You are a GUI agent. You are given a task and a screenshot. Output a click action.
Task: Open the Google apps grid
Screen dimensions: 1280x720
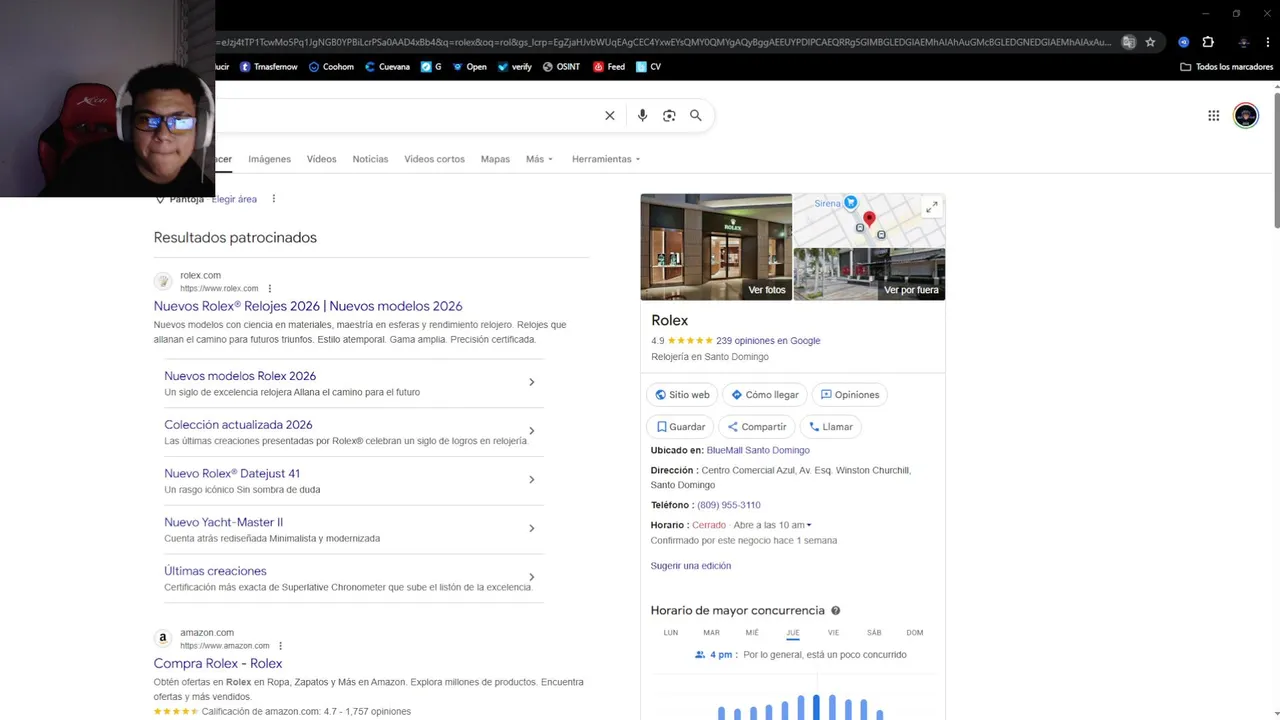1213,116
